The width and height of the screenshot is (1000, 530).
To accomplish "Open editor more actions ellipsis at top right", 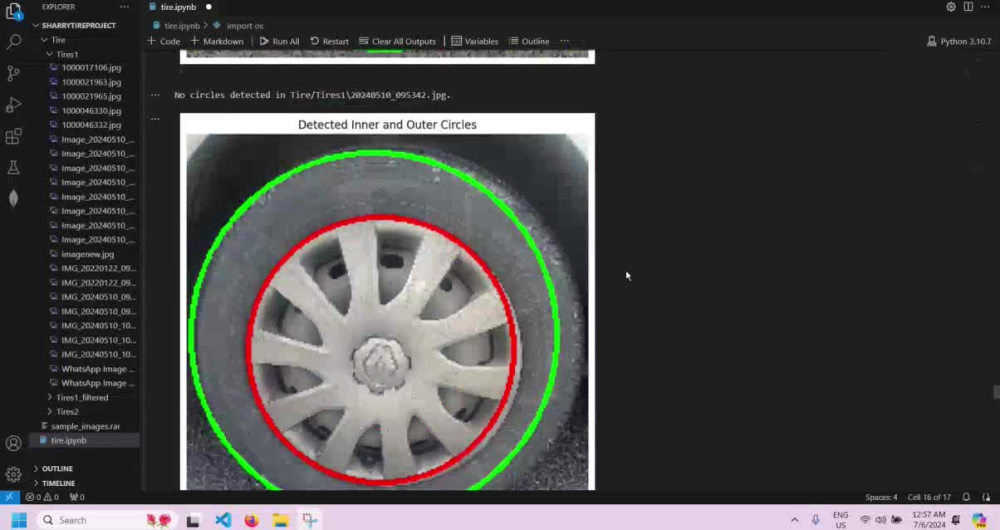I will point(985,7).
